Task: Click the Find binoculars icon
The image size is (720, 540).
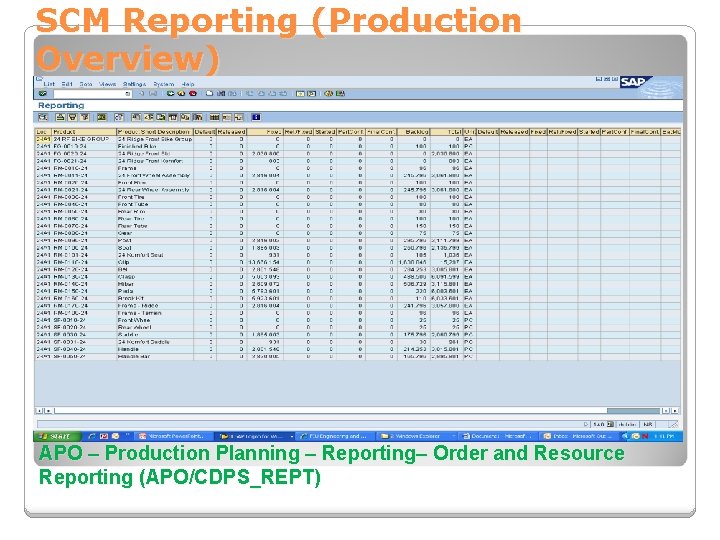Action: 221,94
